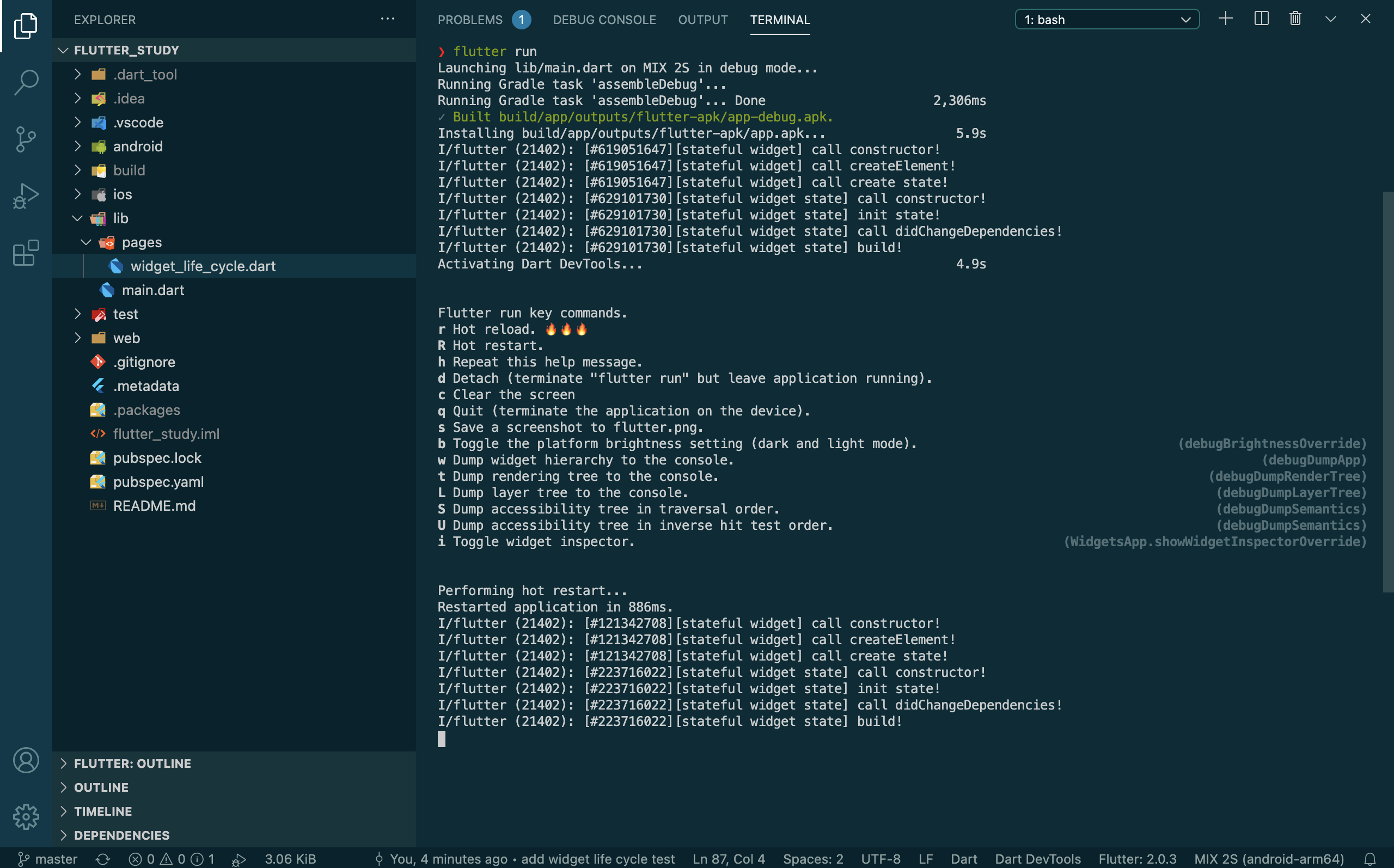Open the Source Control view
Screen dimensions: 1394x868
point(26,139)
